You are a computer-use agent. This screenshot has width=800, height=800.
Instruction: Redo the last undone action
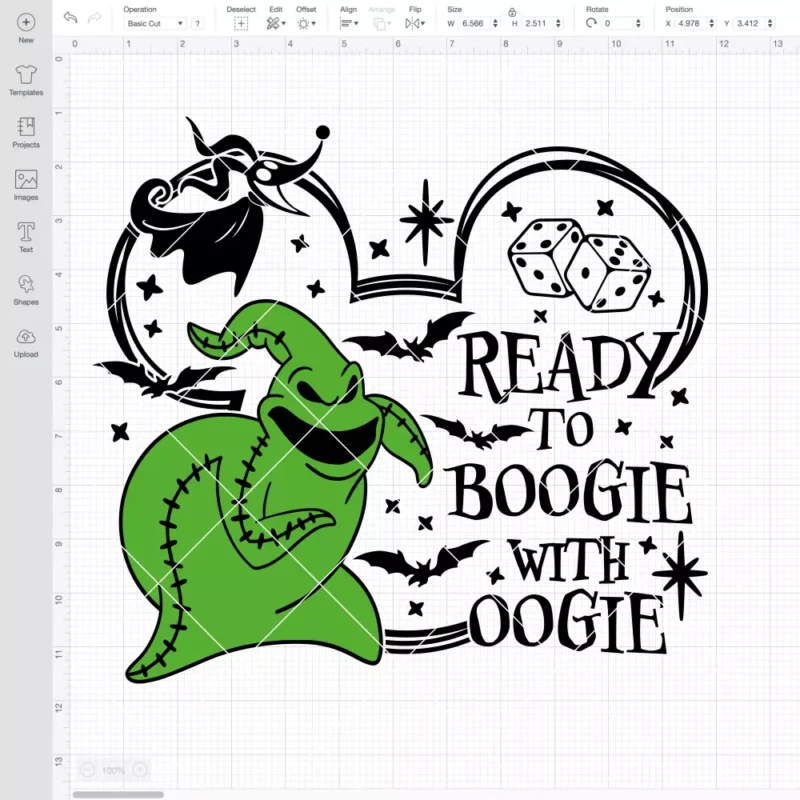(x=94, y=18)
